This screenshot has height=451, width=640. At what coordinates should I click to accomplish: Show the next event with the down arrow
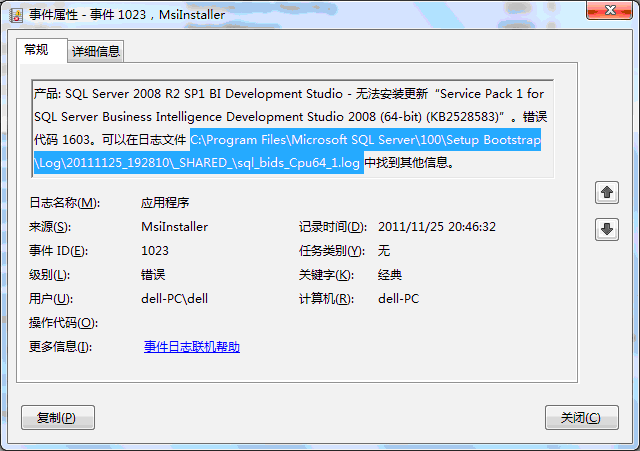coord(607,229)
